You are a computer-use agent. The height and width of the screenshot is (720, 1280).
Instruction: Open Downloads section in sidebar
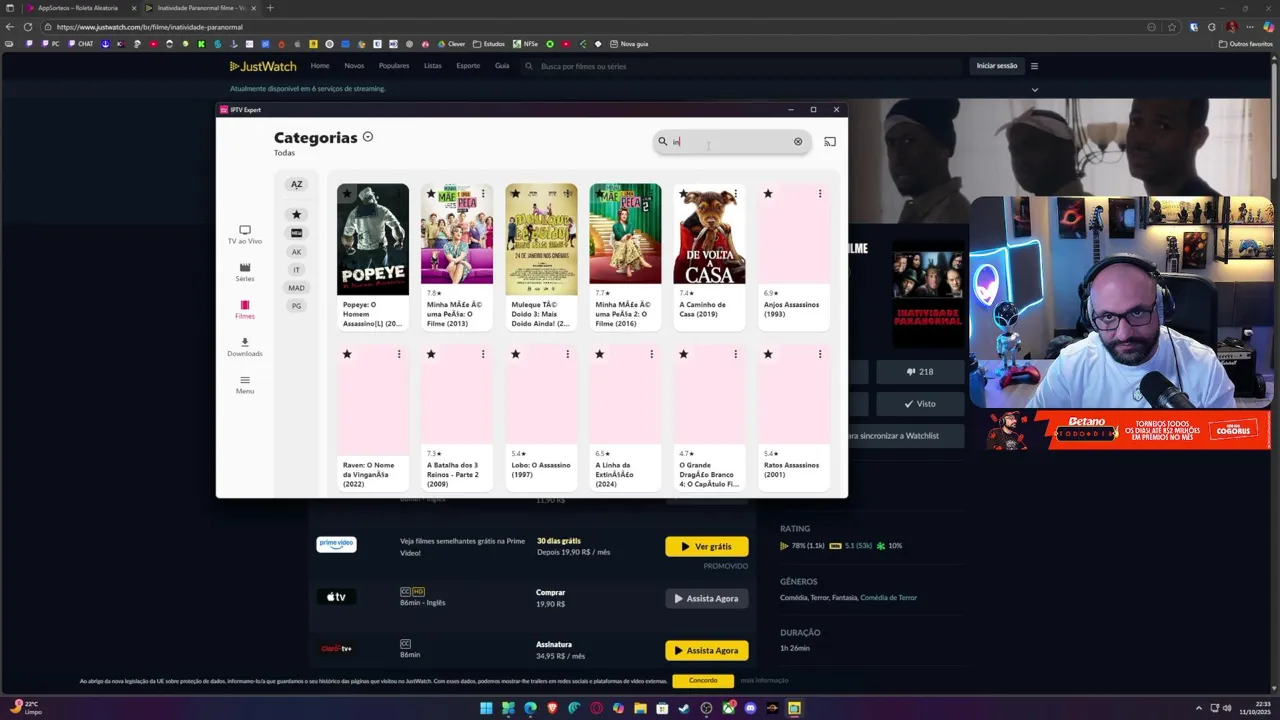245,347
